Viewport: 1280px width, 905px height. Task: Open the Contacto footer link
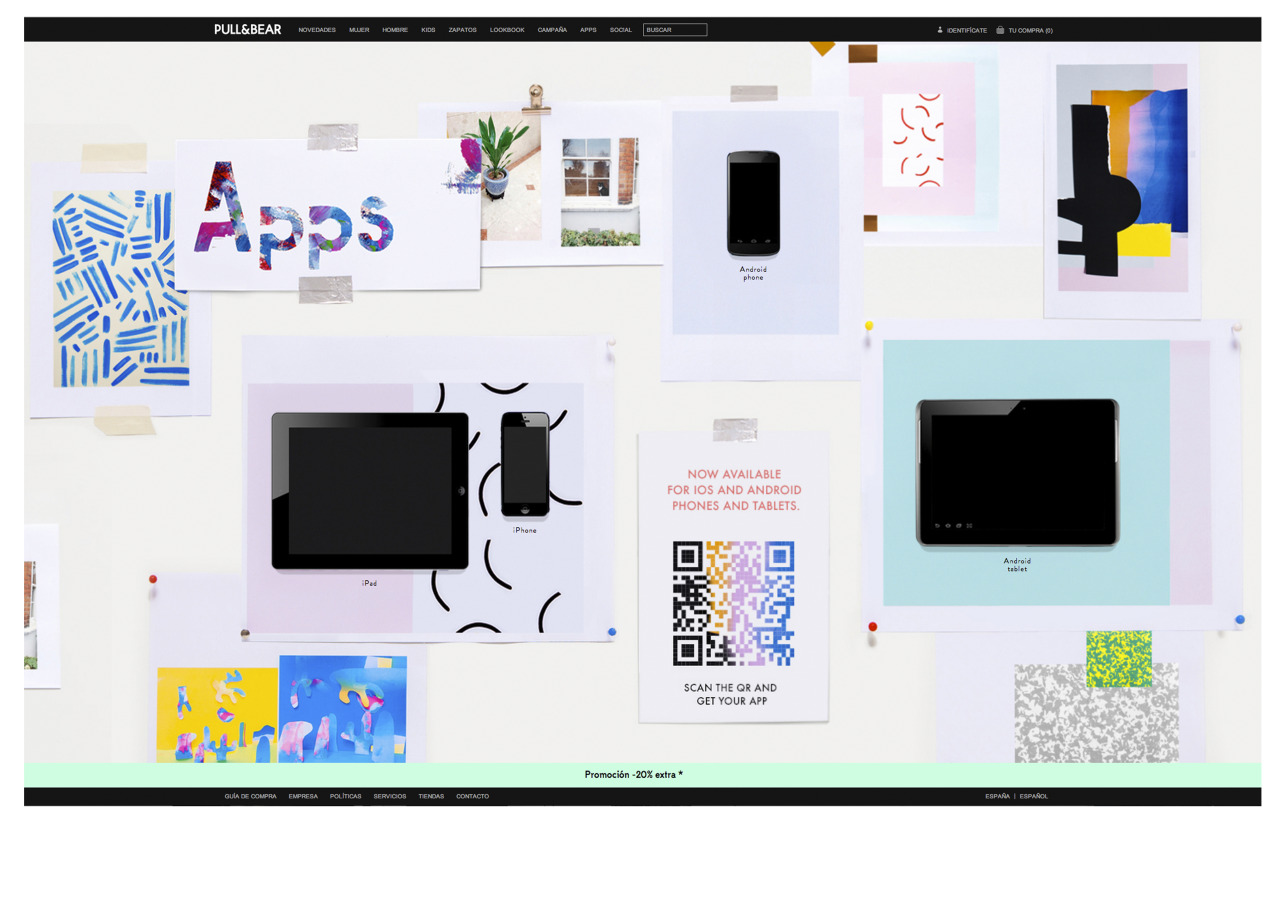(473, 797)
